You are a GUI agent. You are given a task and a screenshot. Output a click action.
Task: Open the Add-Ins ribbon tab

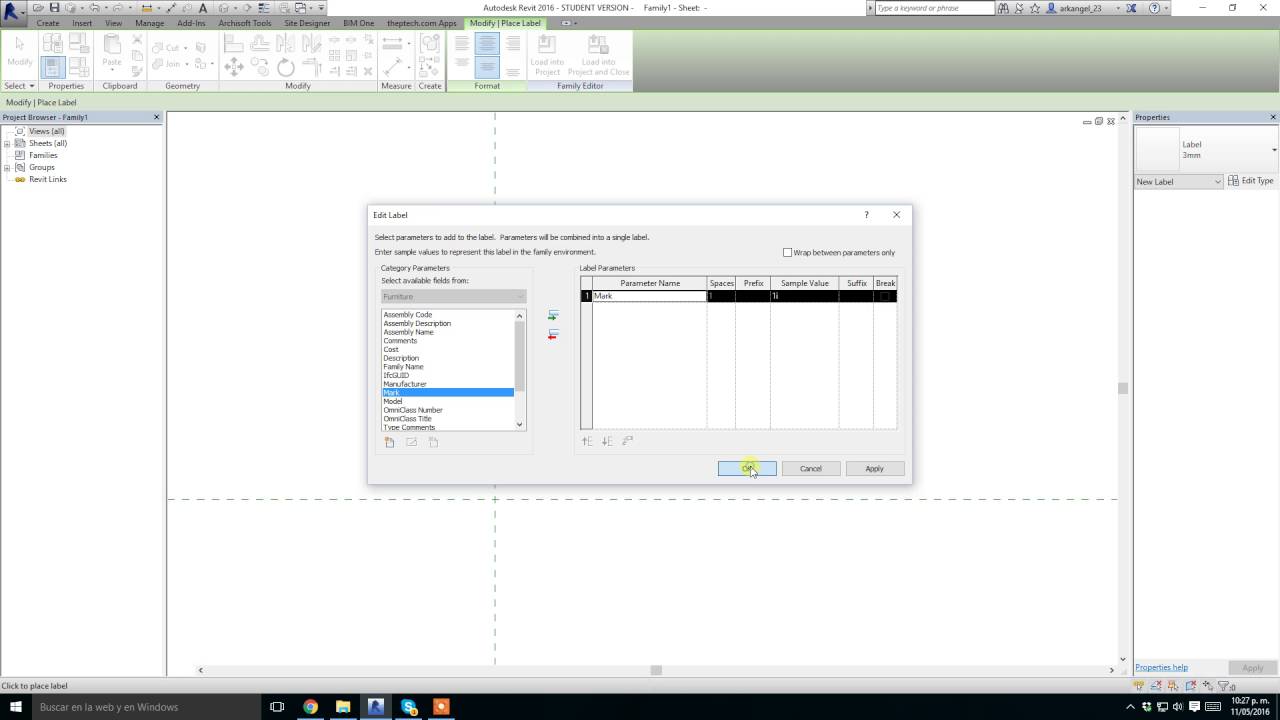coord(191,23)
